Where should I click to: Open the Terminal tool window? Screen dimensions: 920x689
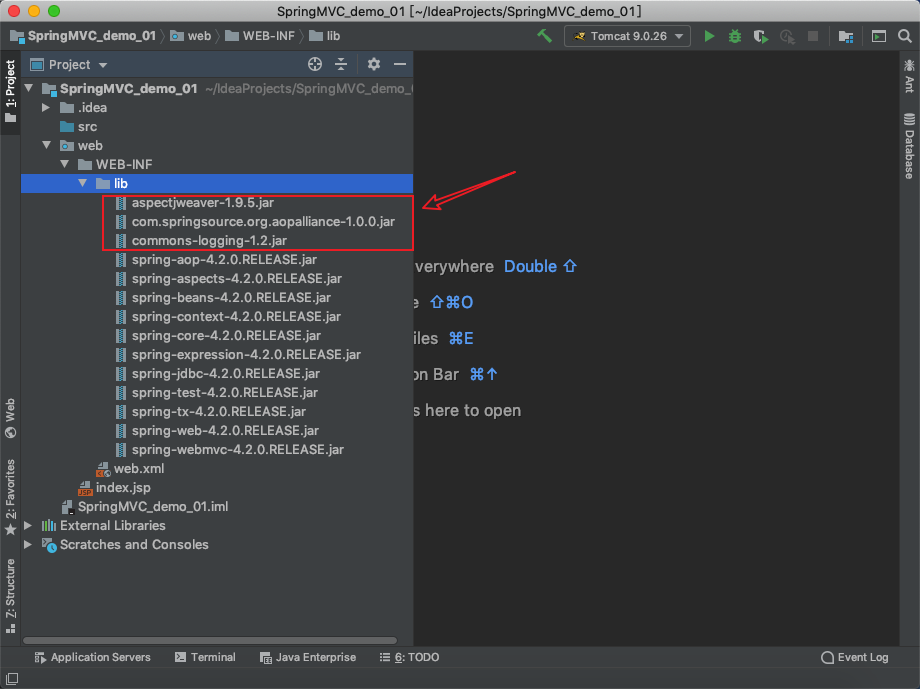[x=205, y=657]
